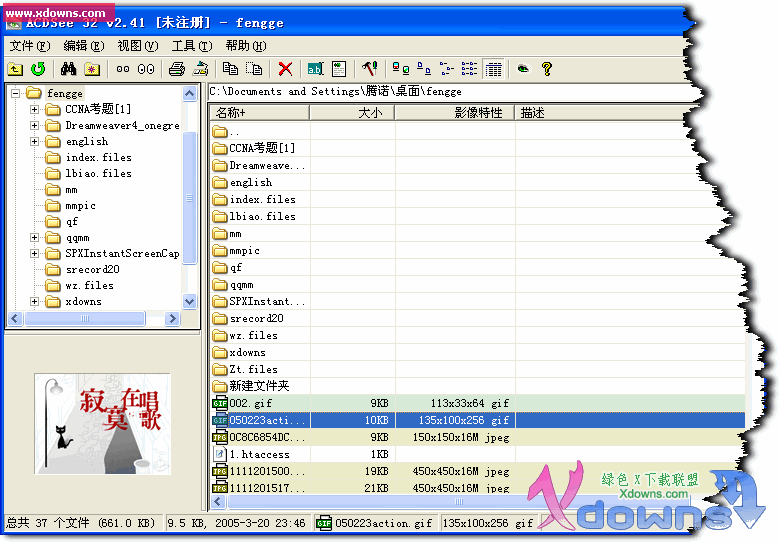Viewport: 780px width, 542px height.
Task: Click the a.b rename icon
Action: [x=315, y=69]
